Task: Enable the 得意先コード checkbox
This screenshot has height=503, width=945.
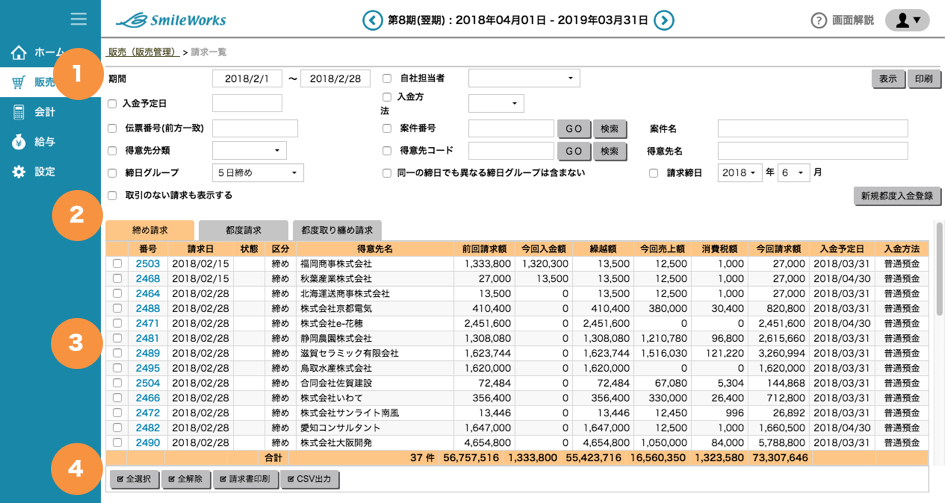Action: 387,151
